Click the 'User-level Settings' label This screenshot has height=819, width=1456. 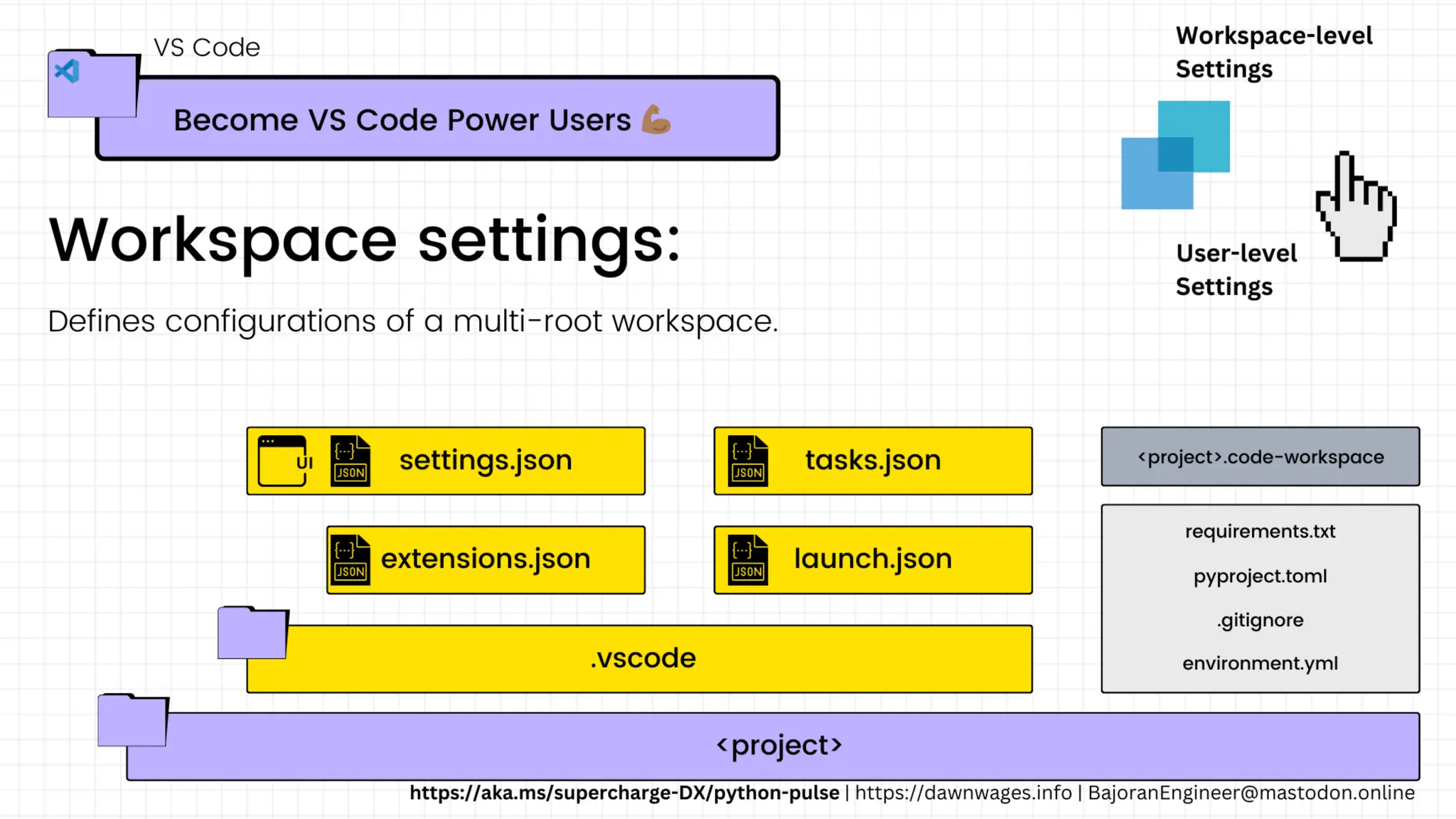tap(1236, 270)
